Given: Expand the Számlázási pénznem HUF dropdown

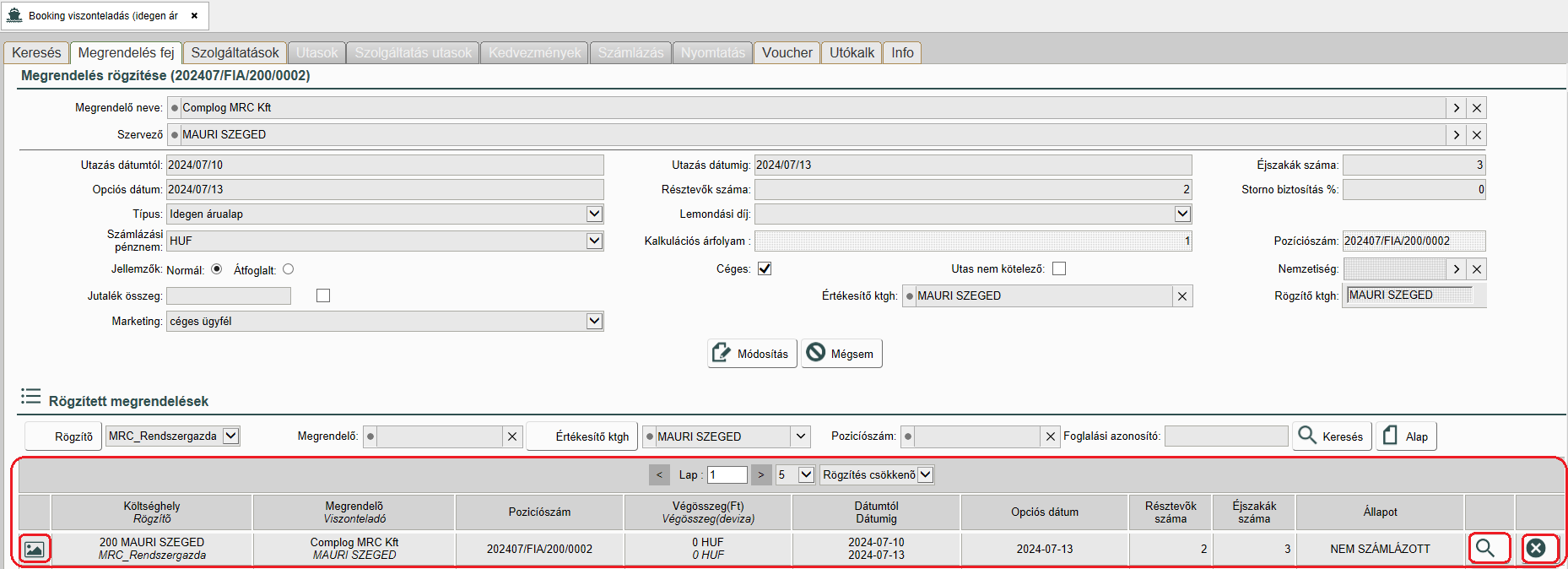Looking at the screenshot, I should [x=594, y=241].
